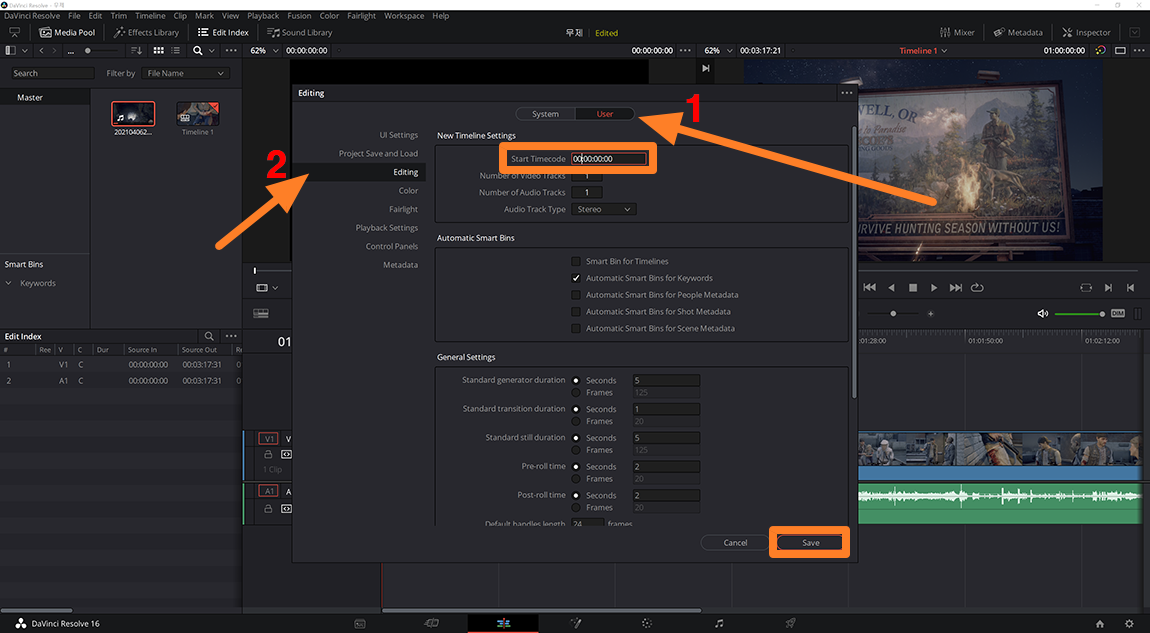This screenshot has height=633, width=1150.
Task: Switch media pool to thumbnail grid view
Action: click(158, 51)
